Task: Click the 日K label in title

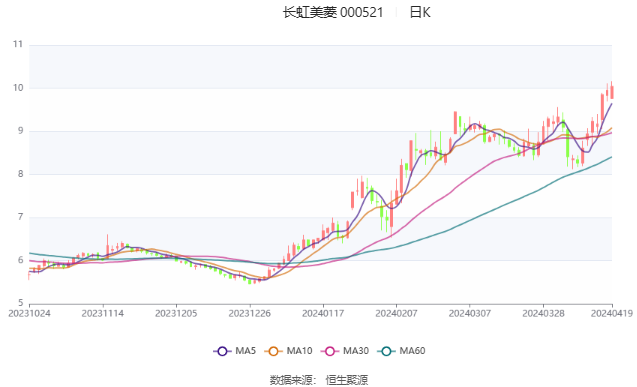Action: (x=420, y=13)
